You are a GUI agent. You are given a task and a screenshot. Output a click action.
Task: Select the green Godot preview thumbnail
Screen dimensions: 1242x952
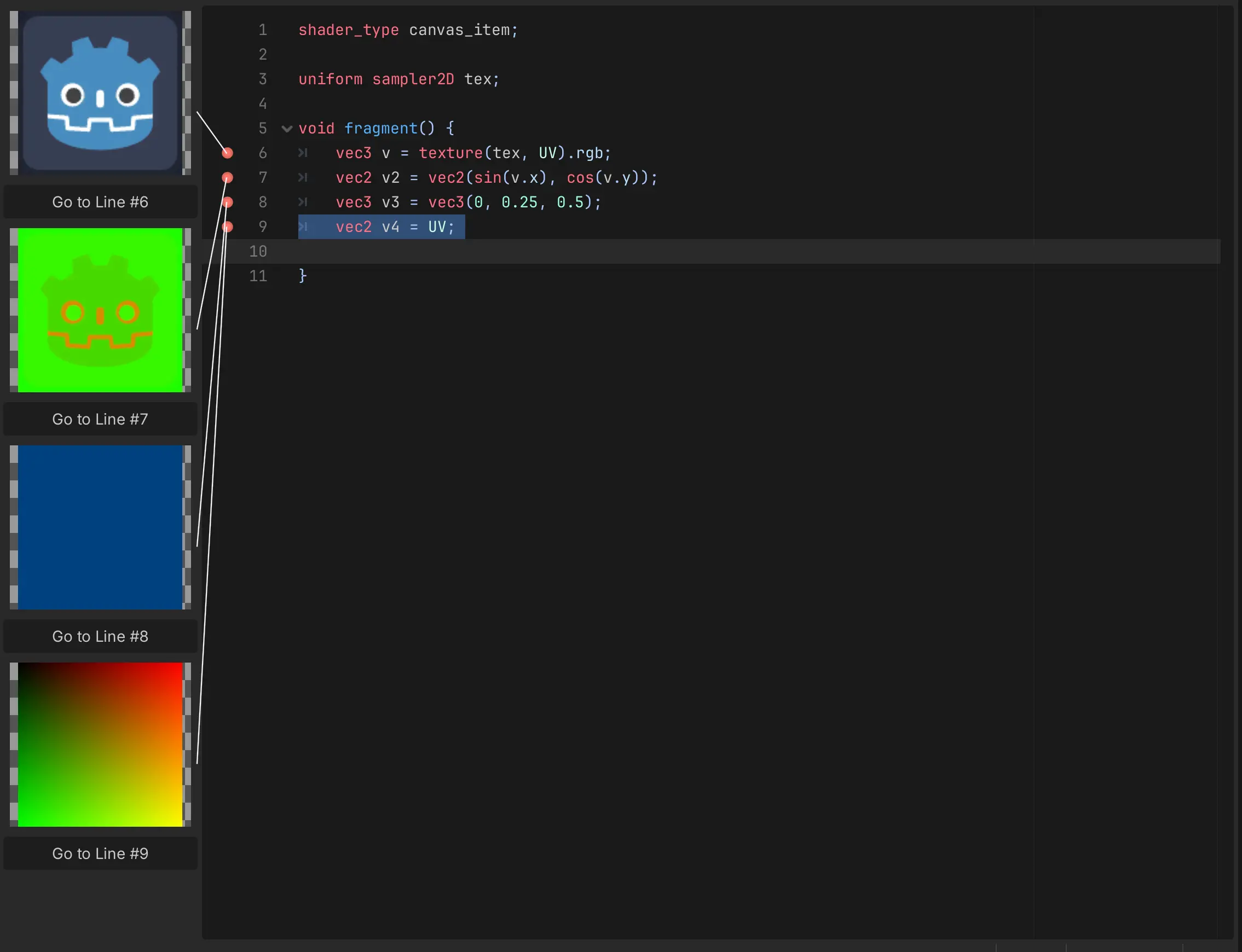100,311
